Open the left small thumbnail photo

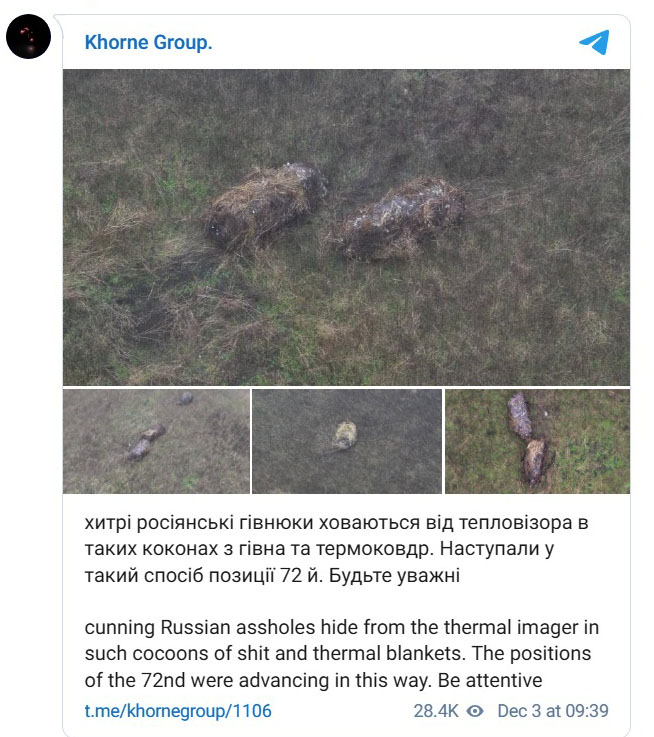coord(157,441)
